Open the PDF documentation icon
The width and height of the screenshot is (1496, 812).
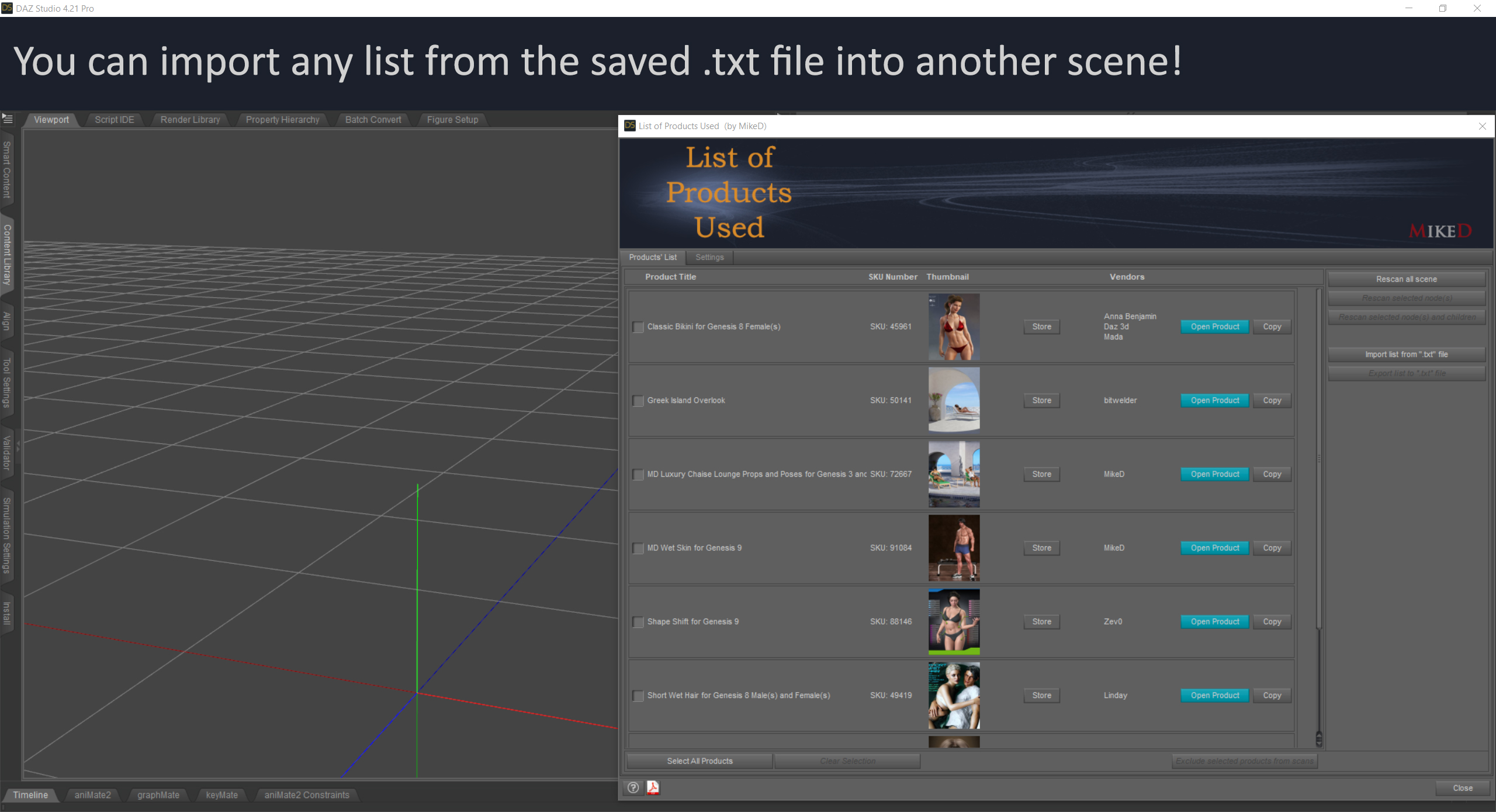[x=653, y=787]
